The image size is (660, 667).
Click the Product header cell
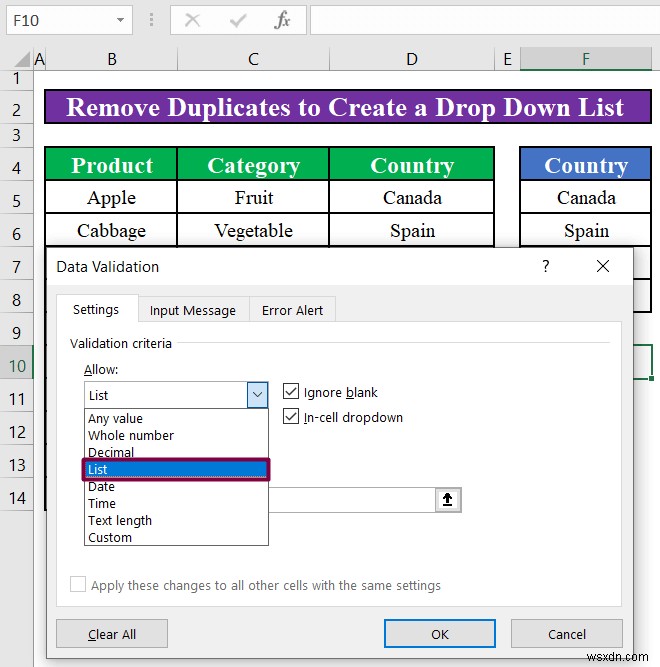click(x=111, y=165)
